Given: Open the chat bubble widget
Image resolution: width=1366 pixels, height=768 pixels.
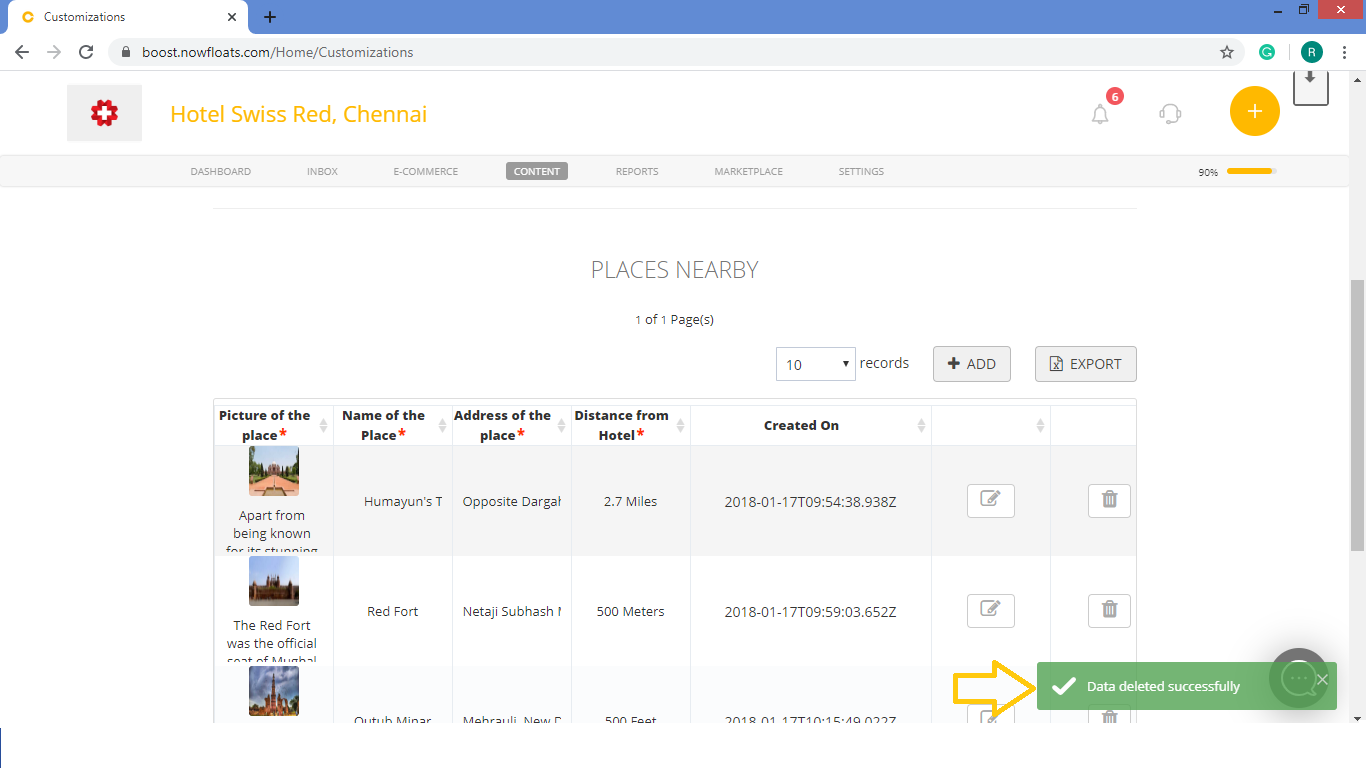Looking at the screenshot, I should click(x=1299, y=678).
